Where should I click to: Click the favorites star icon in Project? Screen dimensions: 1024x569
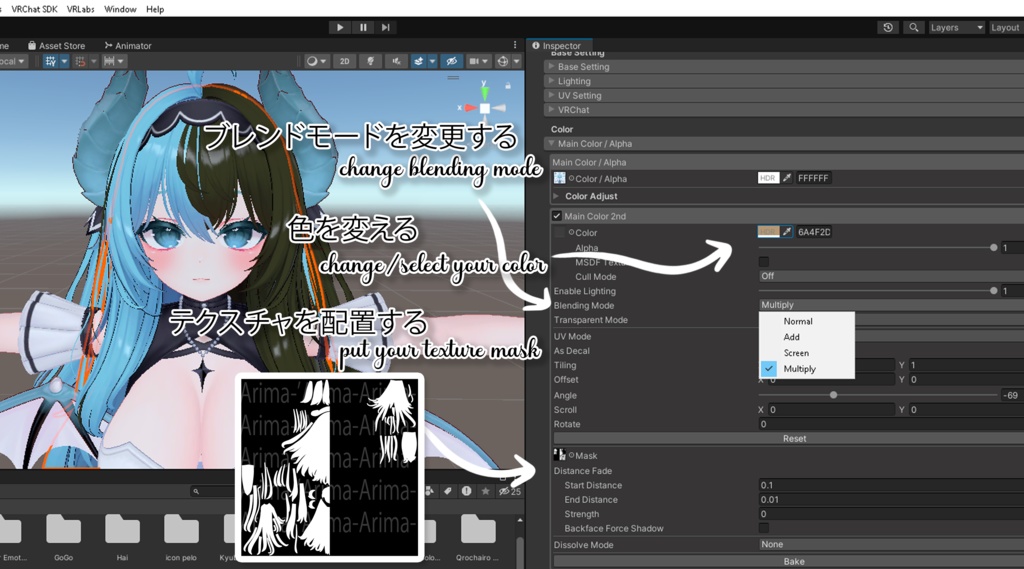pyautogui.click(x=485, y=491)
